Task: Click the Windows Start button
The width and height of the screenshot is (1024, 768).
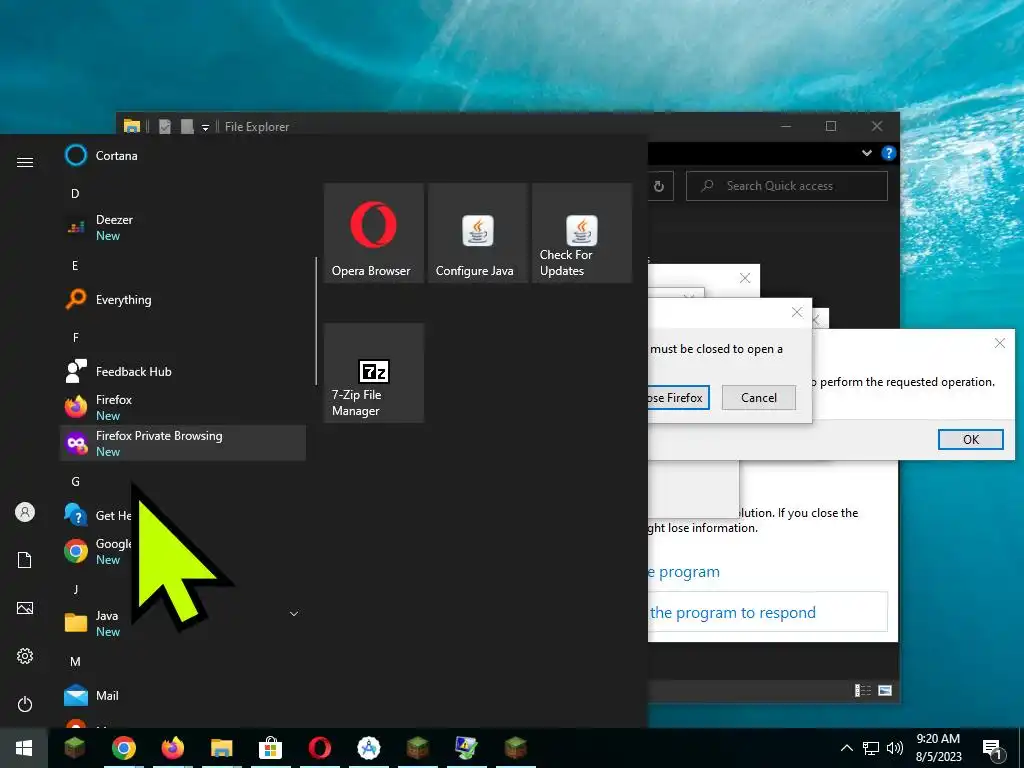Action: click(24, 748)
